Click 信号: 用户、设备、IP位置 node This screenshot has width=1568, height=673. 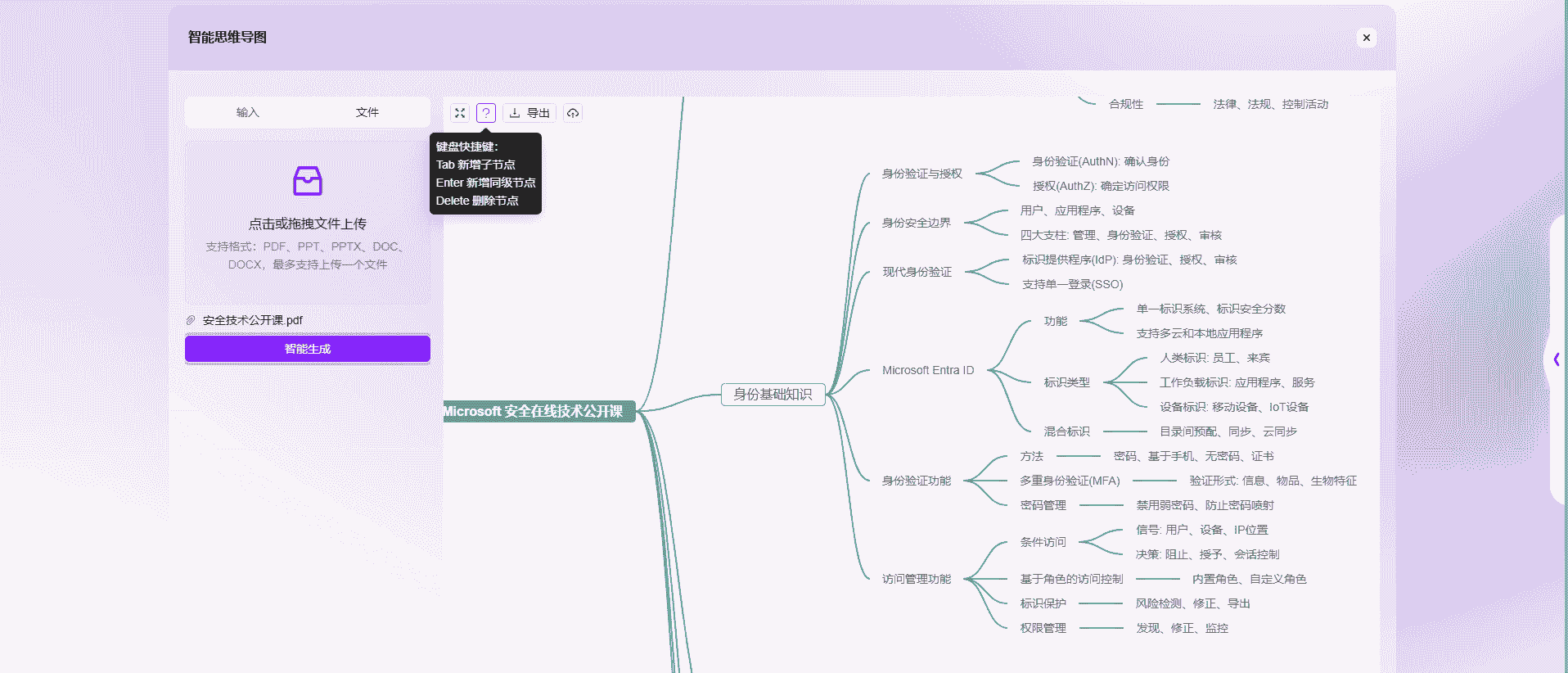(1201, 530)
